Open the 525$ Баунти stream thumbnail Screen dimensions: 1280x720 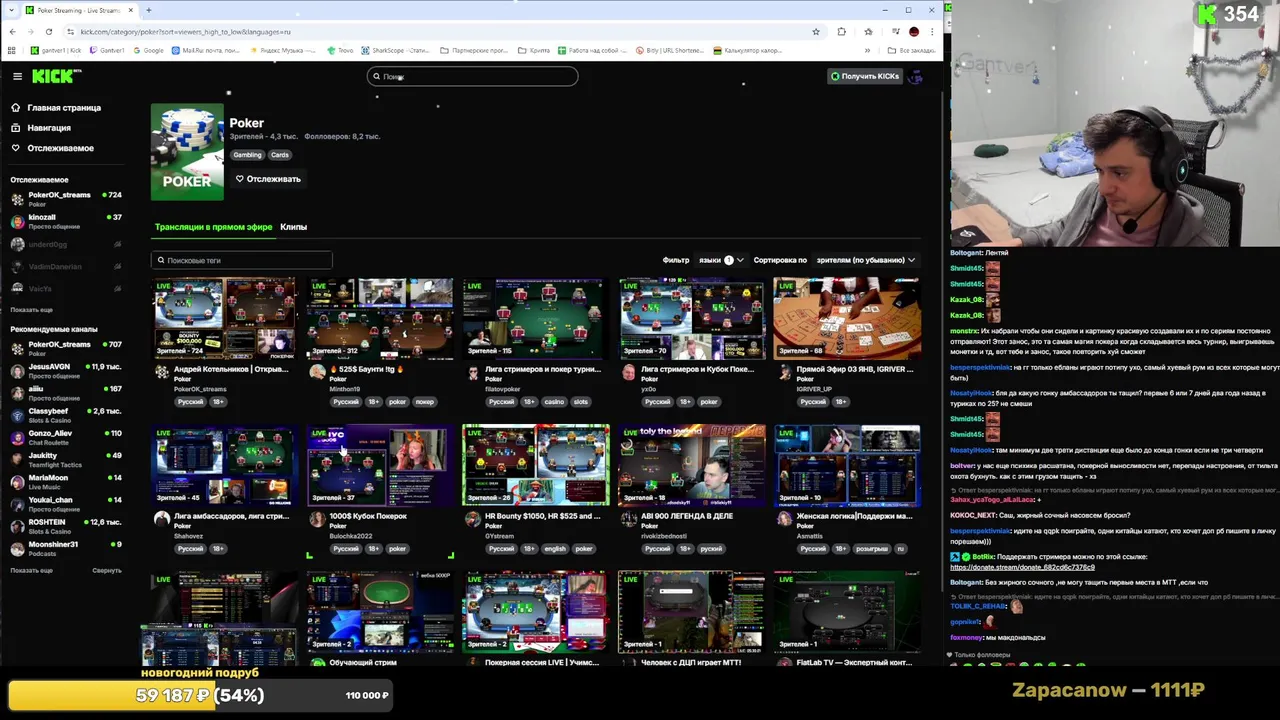(x=380, y=319)
